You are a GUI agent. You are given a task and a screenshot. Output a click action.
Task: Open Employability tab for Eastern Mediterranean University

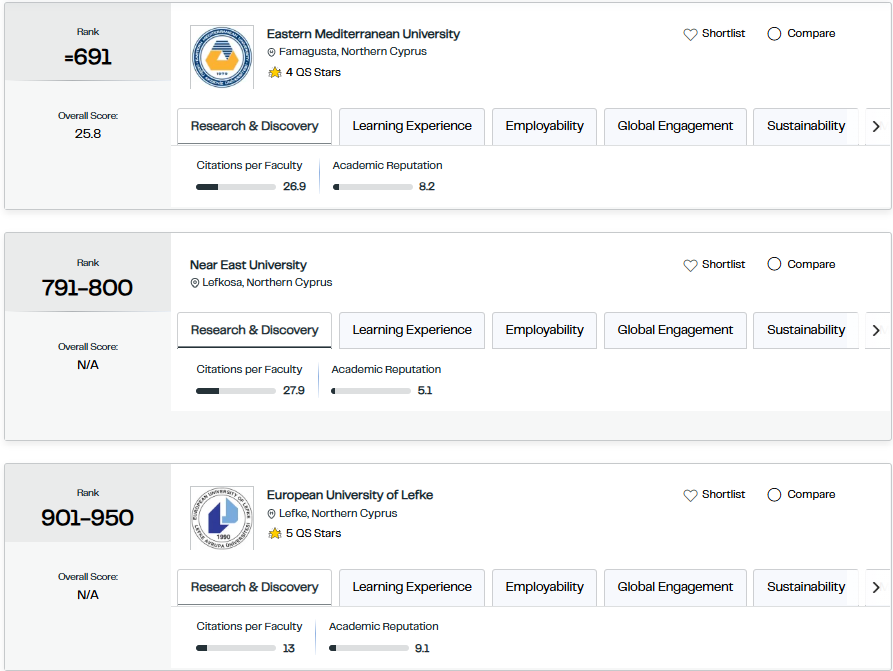pyautogui.click(x=544, y=126)
